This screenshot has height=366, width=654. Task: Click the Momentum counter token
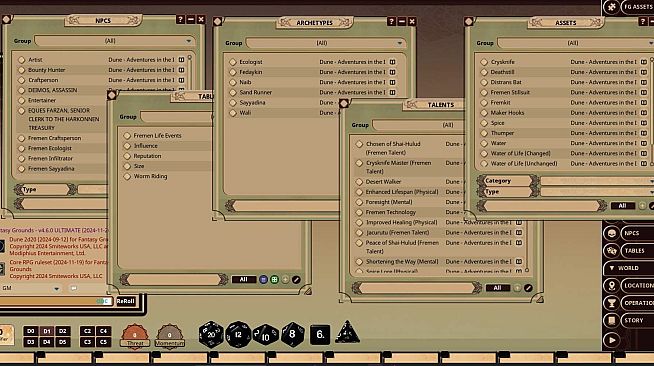point(169,336)
